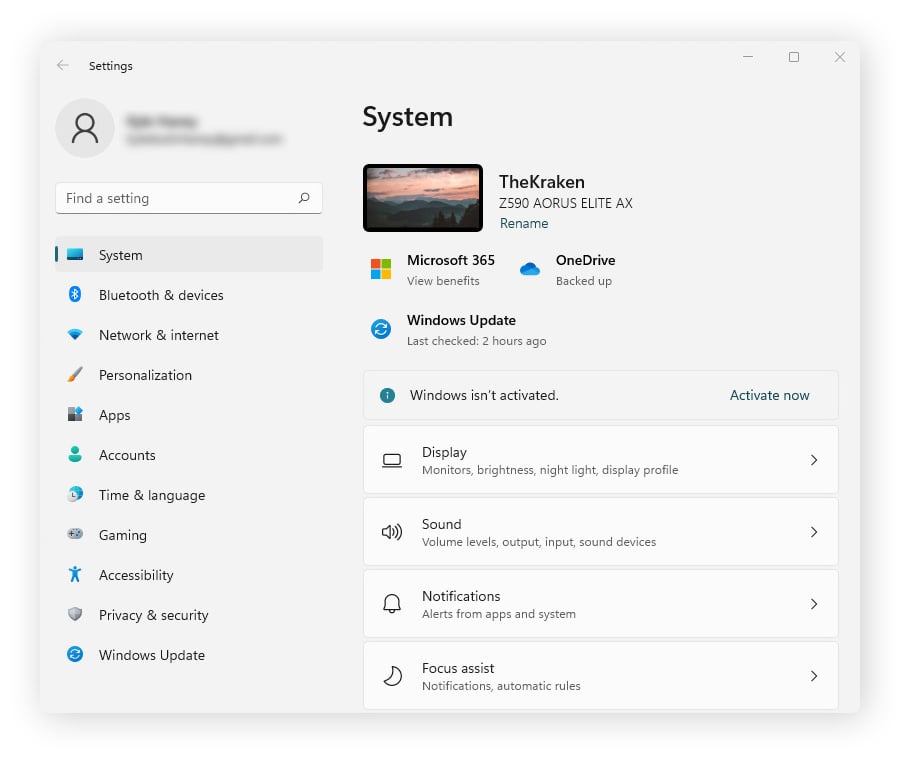Click the OneDrive cloud icon
Viewport: 904px width, 760px height.
[x=530, y=269]
